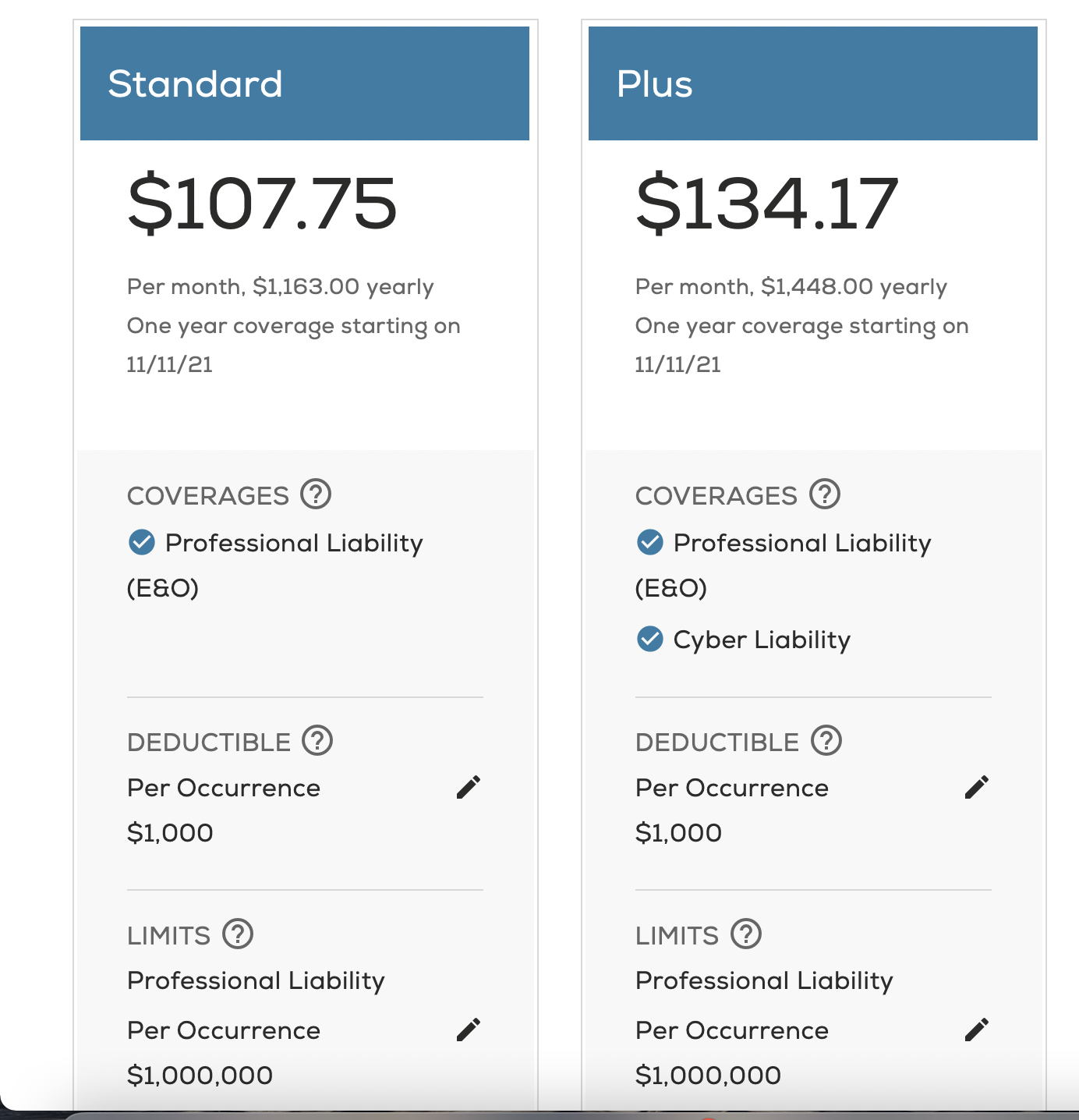Click Coverages help icon in Standard plan
1079x1120 pixels.
click(x=316, y=494)
